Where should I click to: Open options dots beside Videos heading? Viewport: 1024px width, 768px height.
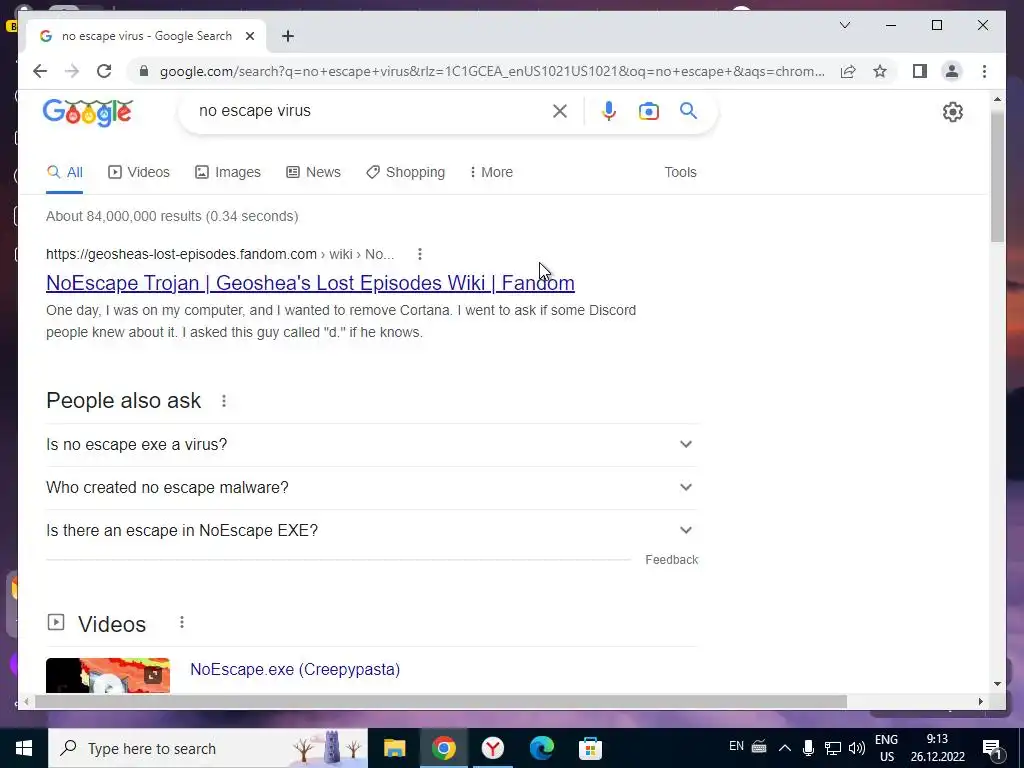(x=182, y=622)
